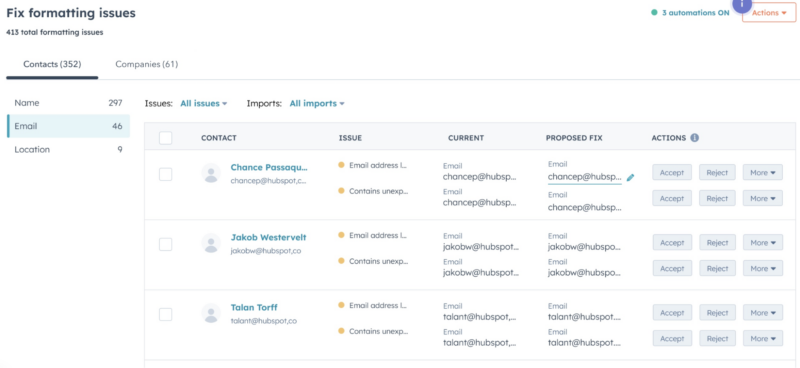This screenshot has width=800, height=368.
Task: Click Jakob Westervelt's avatar icon
Action: 211,243
